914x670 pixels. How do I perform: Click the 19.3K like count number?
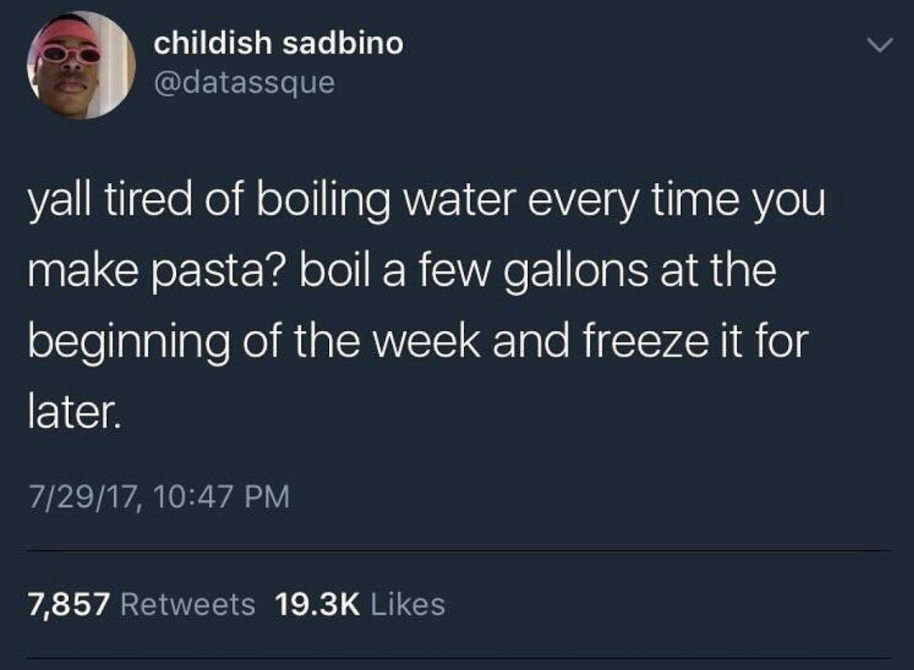click(317, 604)
